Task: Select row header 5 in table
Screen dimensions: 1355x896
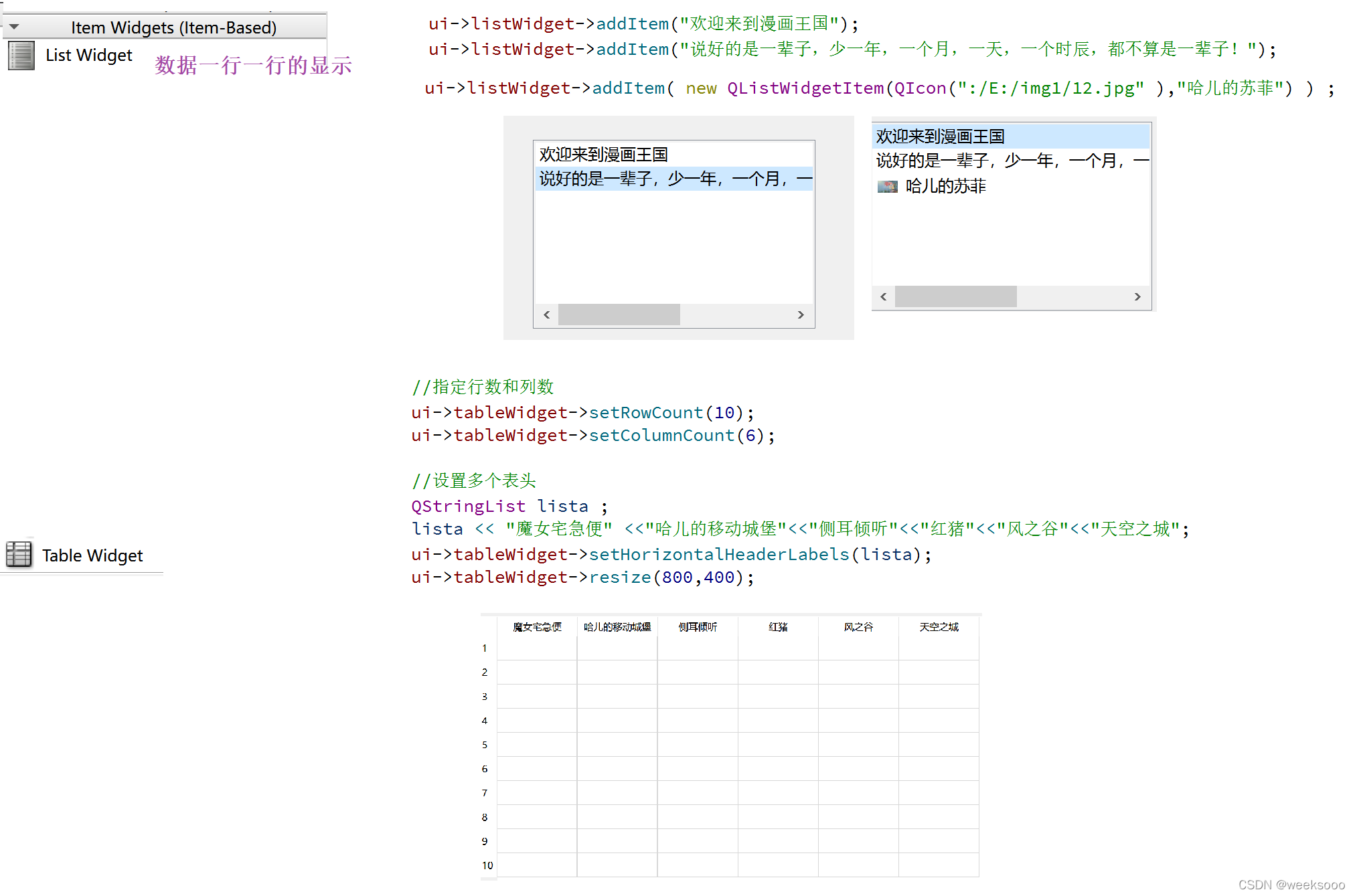Action: coord(485,745)
